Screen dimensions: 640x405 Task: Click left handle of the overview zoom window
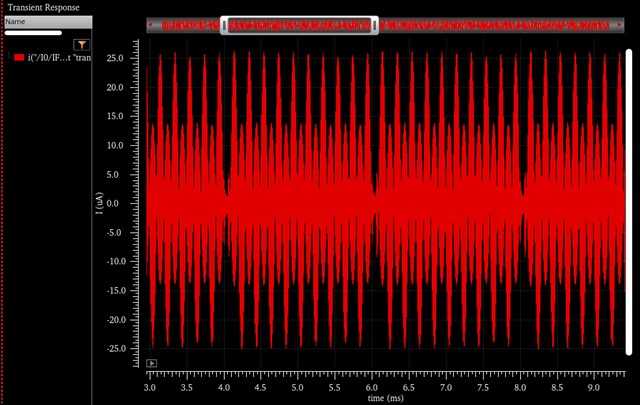[x=226, y=25]
